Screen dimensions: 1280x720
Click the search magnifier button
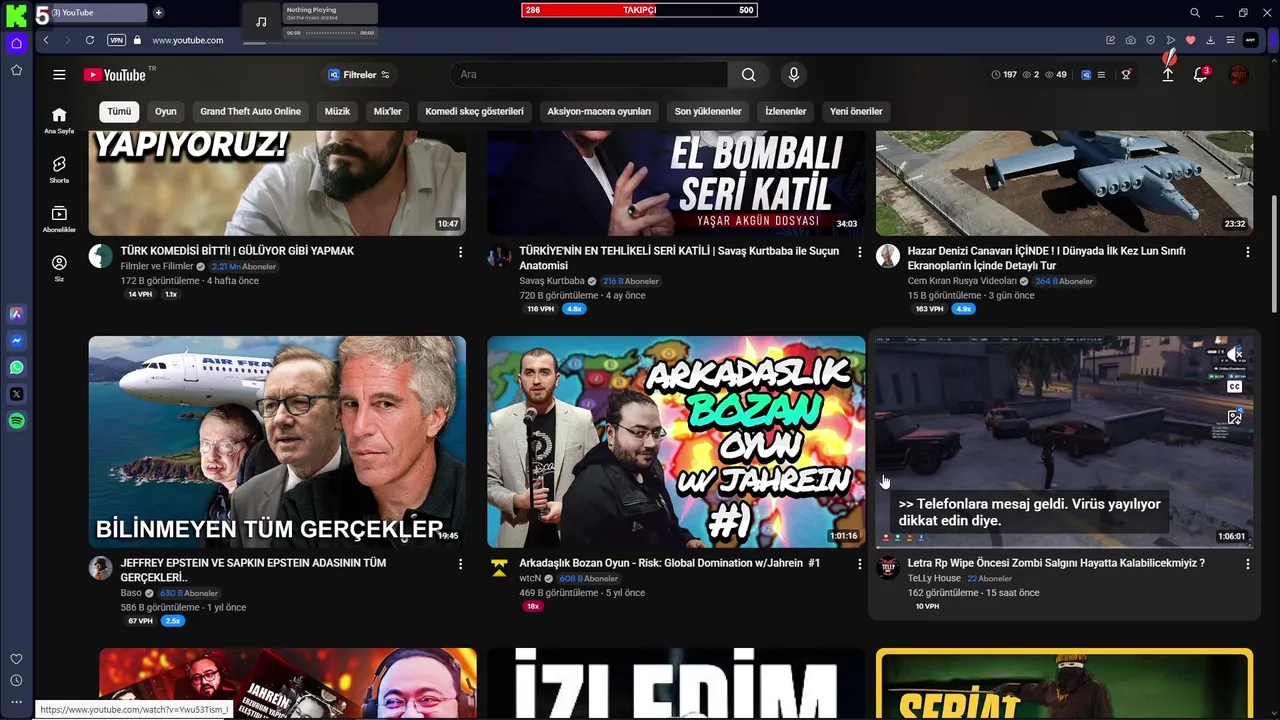click(748, 75)
